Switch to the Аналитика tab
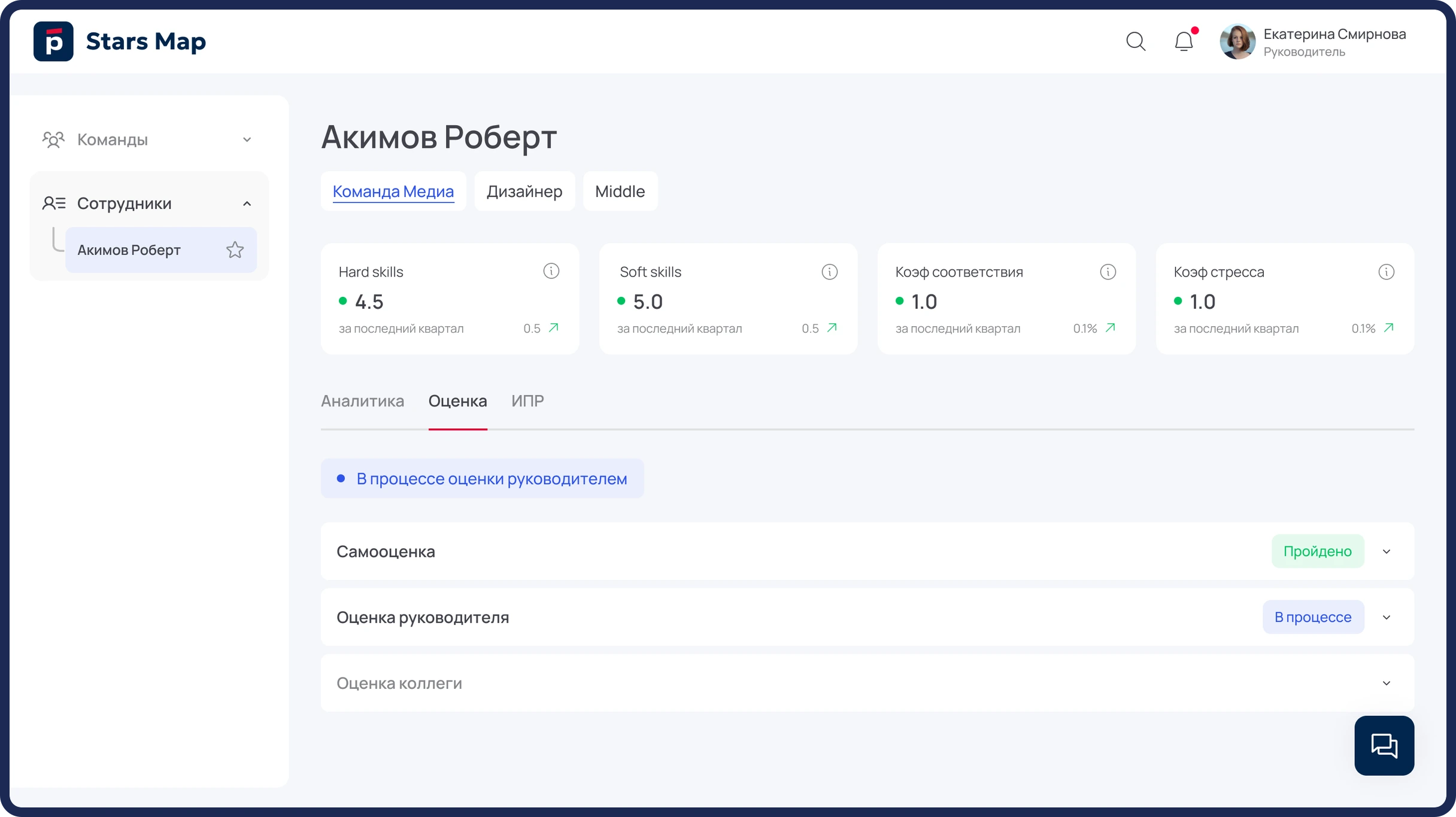The image size is (1456, 817). 363,400
